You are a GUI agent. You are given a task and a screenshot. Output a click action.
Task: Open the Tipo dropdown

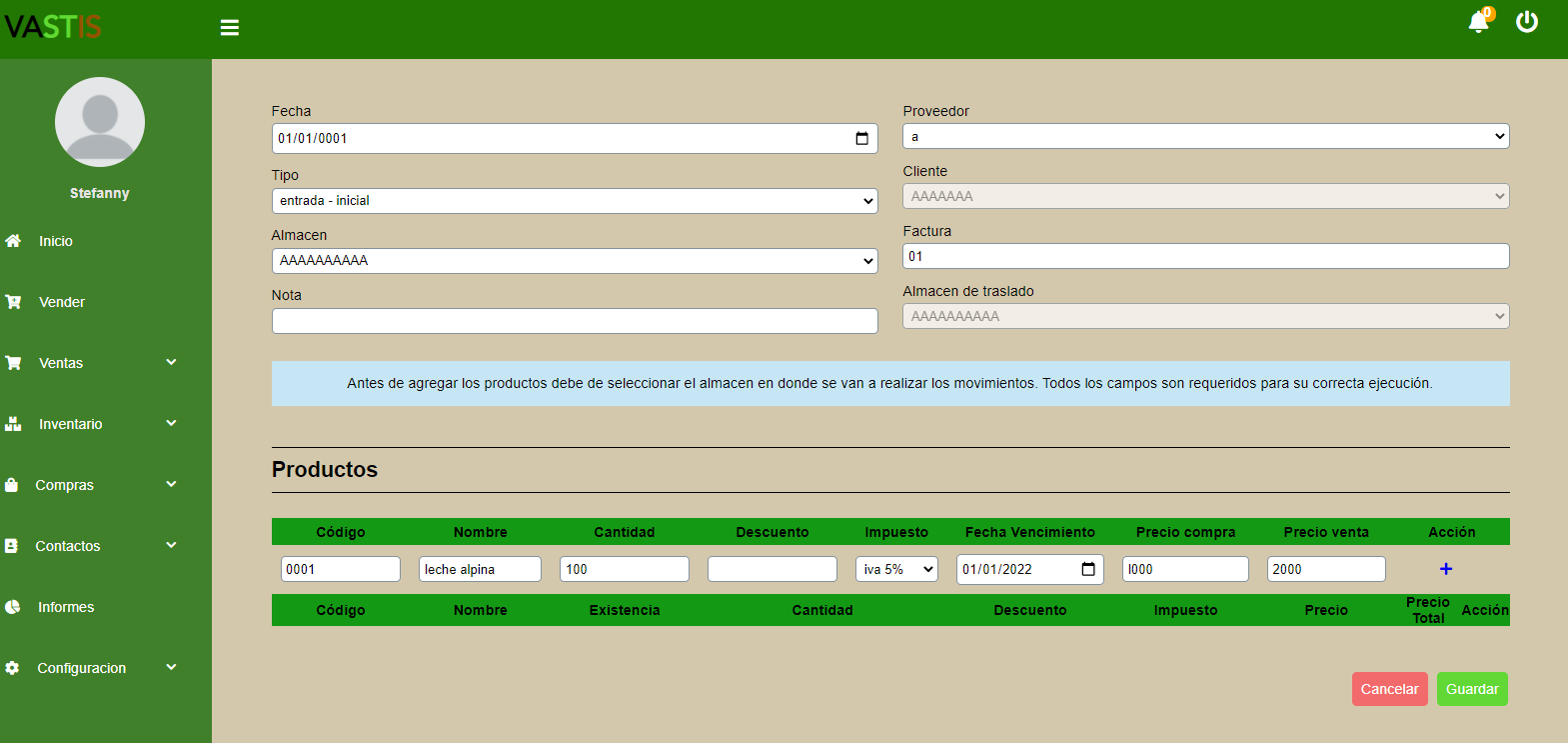[x=575, y=201]
